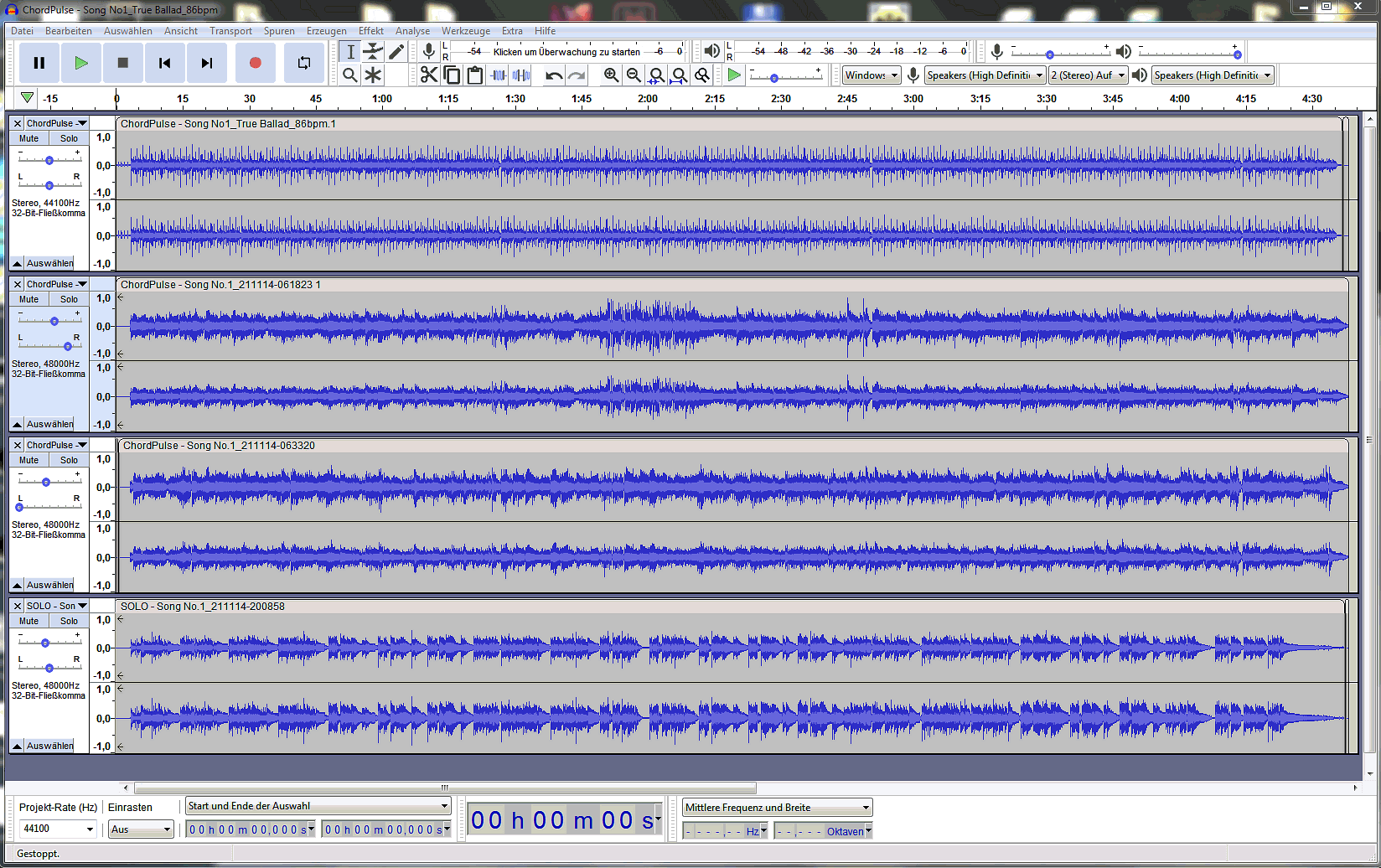1381x868 pixels.
Task: Open the playback device Speakers dropdown
Action: coord(1213,75)
